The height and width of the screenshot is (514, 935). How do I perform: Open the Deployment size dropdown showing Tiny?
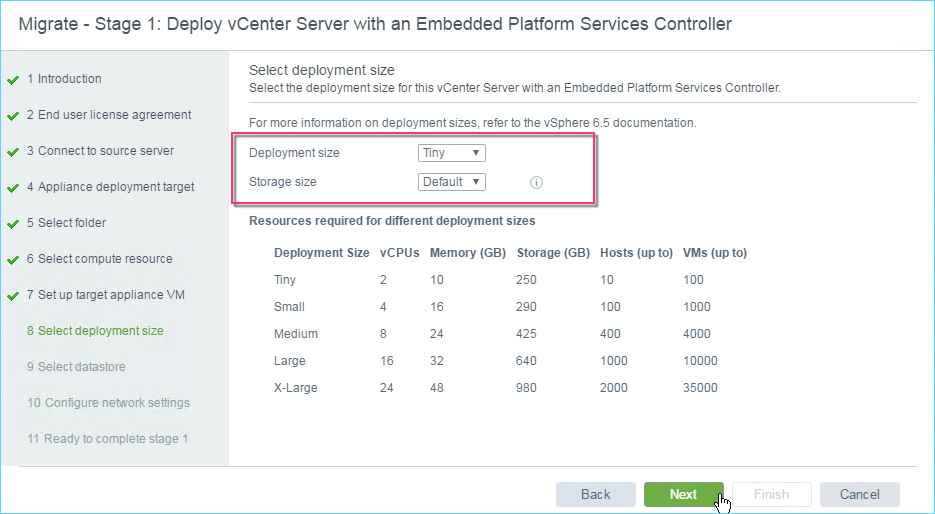tap(451, 153)
